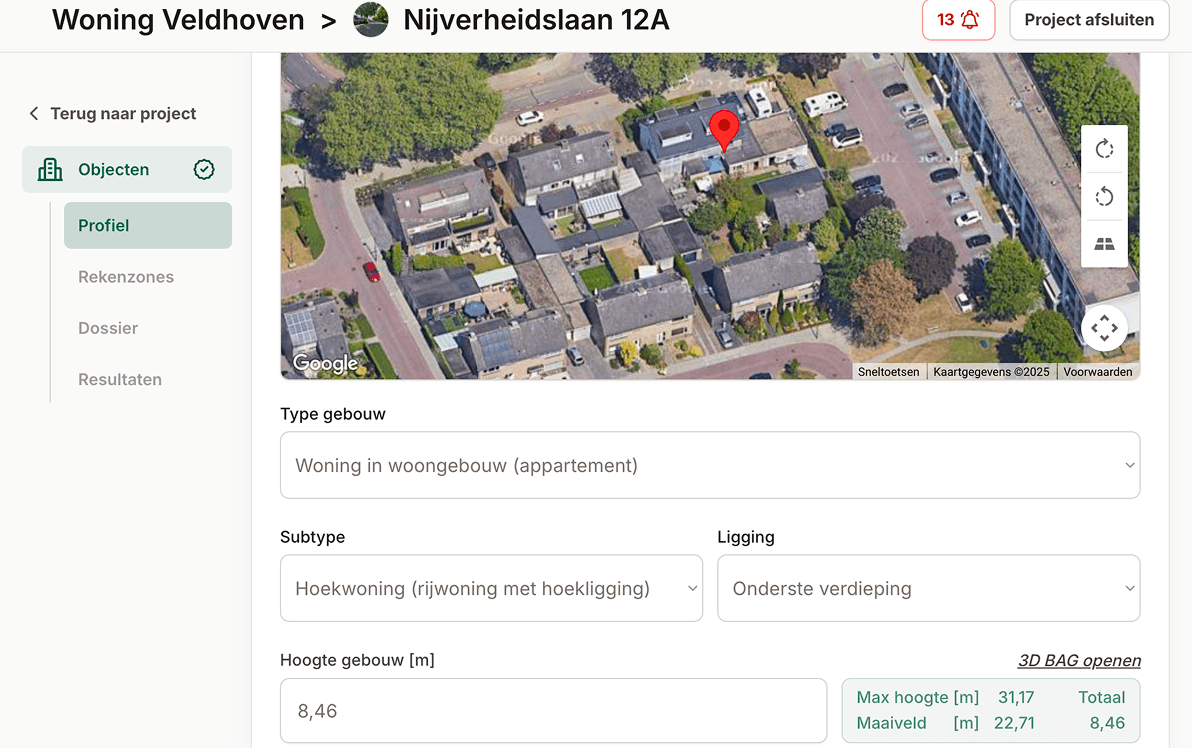Image resolution: width=1192 pixels, height=748 pixels.
Task: Click the checkmark badge next to Objecten
Action: (204, 169)
